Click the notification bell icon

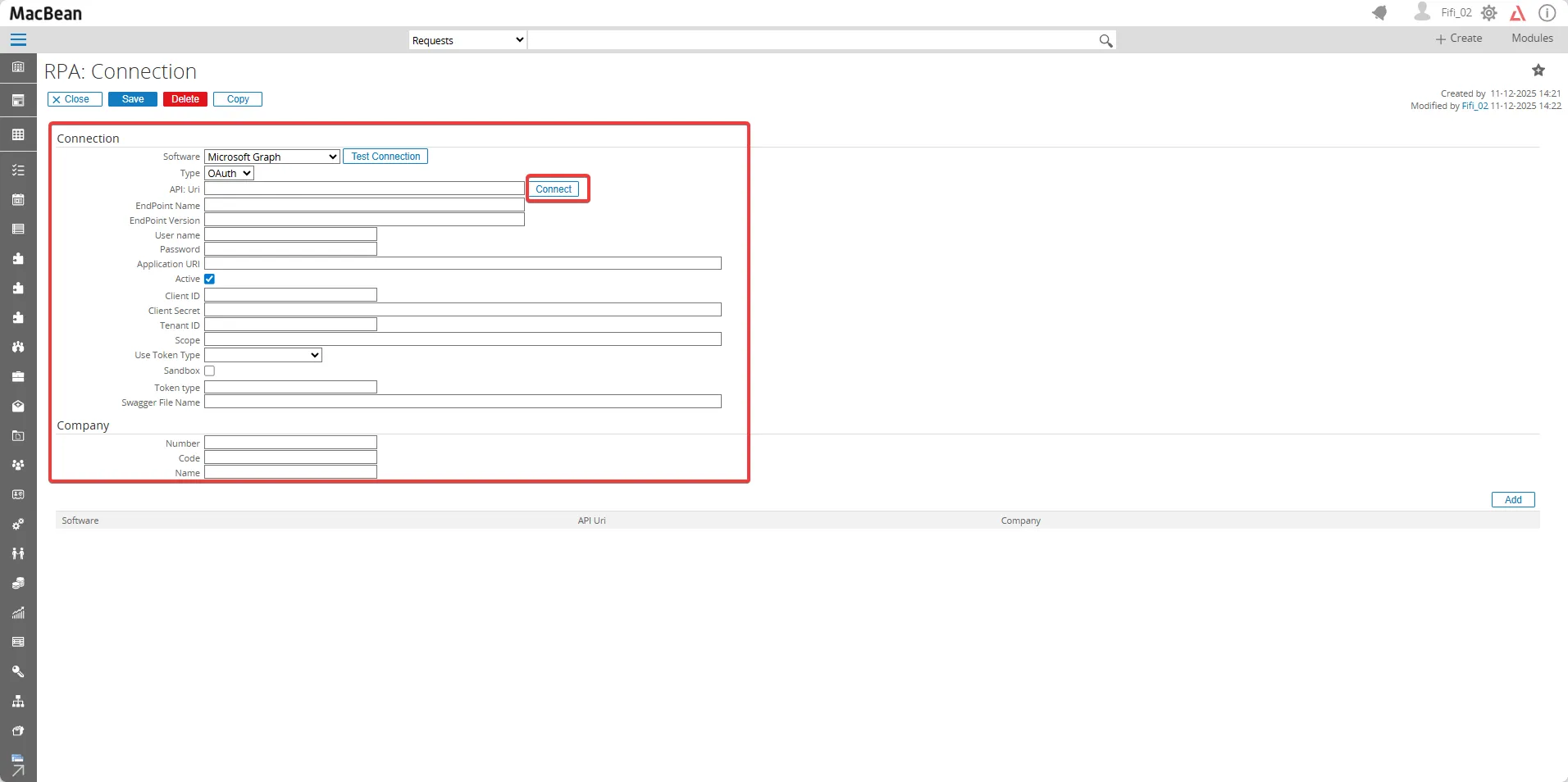(1379, 13)
